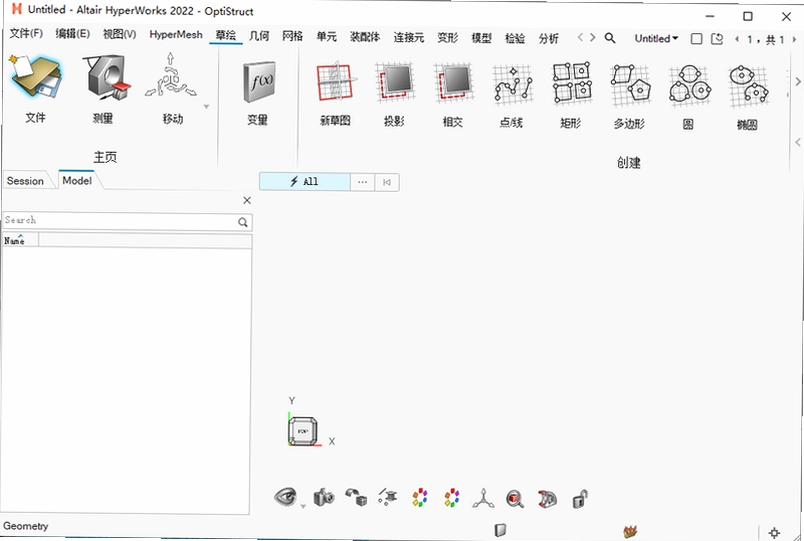Image resolution: width=804 pixels, height=541 pixels.
Task: Click the open padlock lock-view icon
Action: coord(580,499)
